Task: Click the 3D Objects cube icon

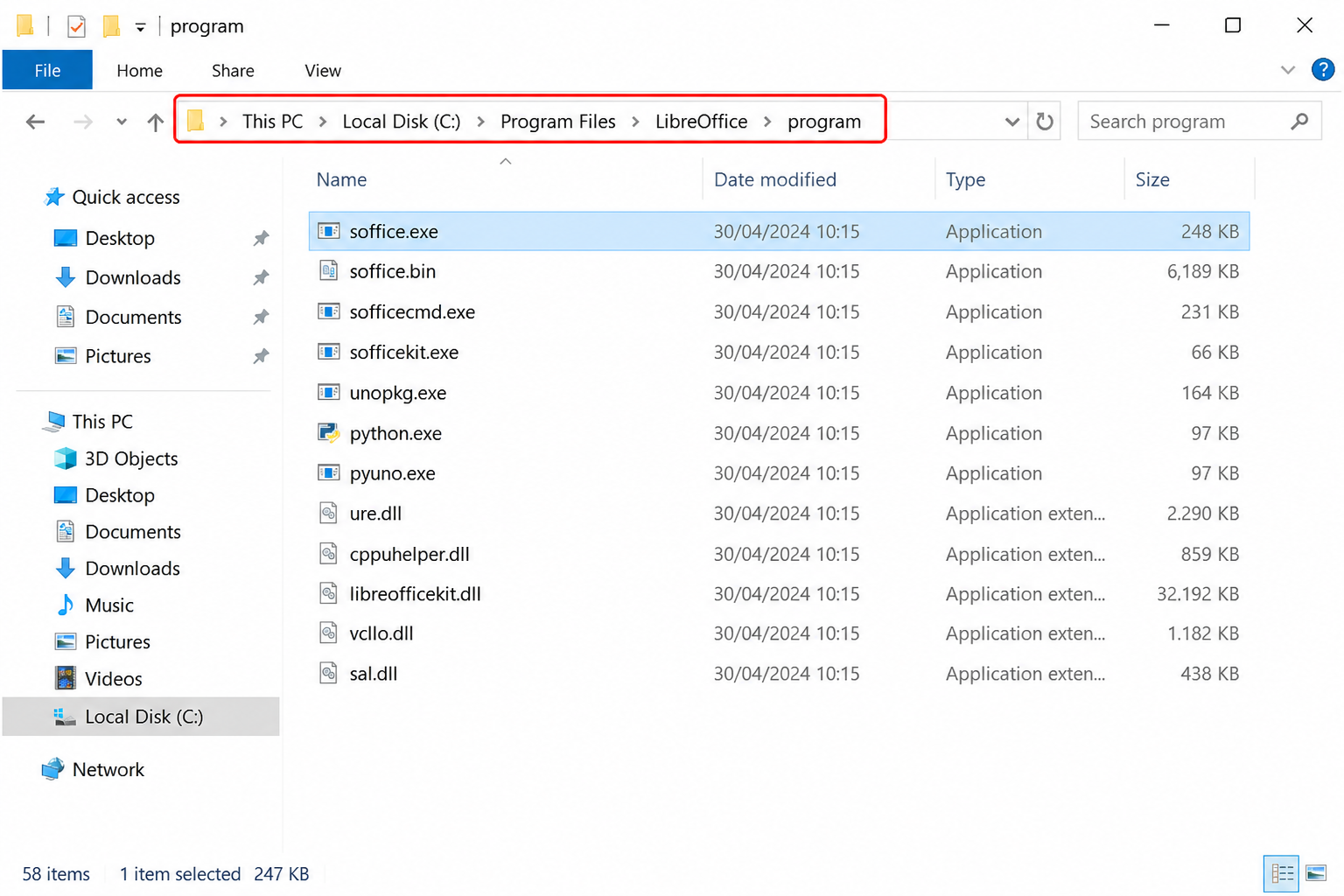Action: (65, 458)
